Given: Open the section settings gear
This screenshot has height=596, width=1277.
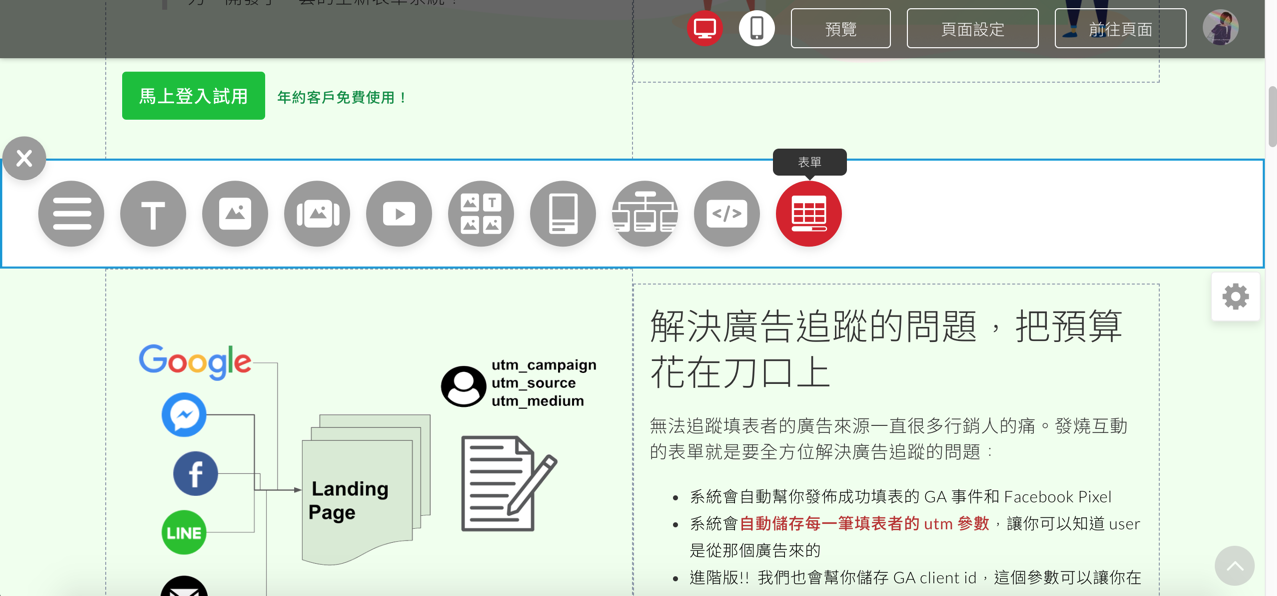Looking at the screenshot, I should pyautogui.click(x=1235, y=297).
